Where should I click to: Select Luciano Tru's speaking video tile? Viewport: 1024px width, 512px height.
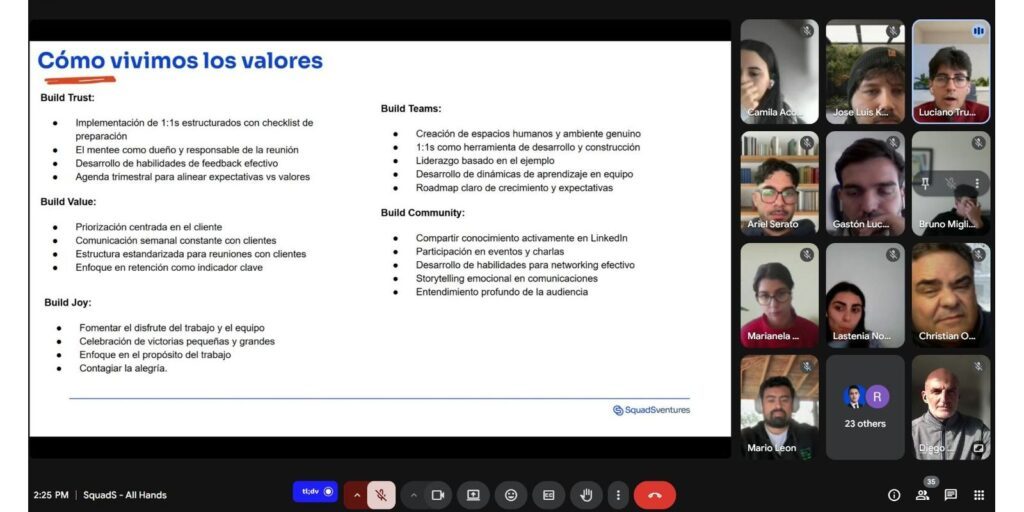coord(950,70)
